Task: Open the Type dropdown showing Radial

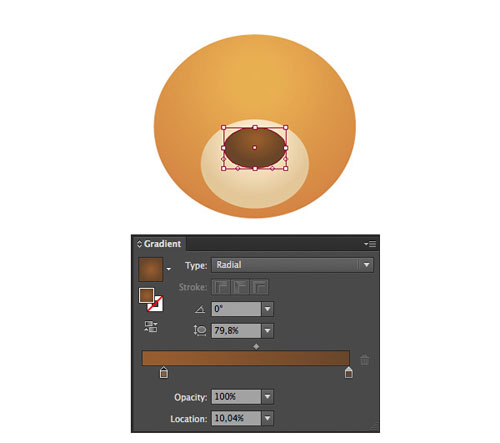Action: [292, 265]
